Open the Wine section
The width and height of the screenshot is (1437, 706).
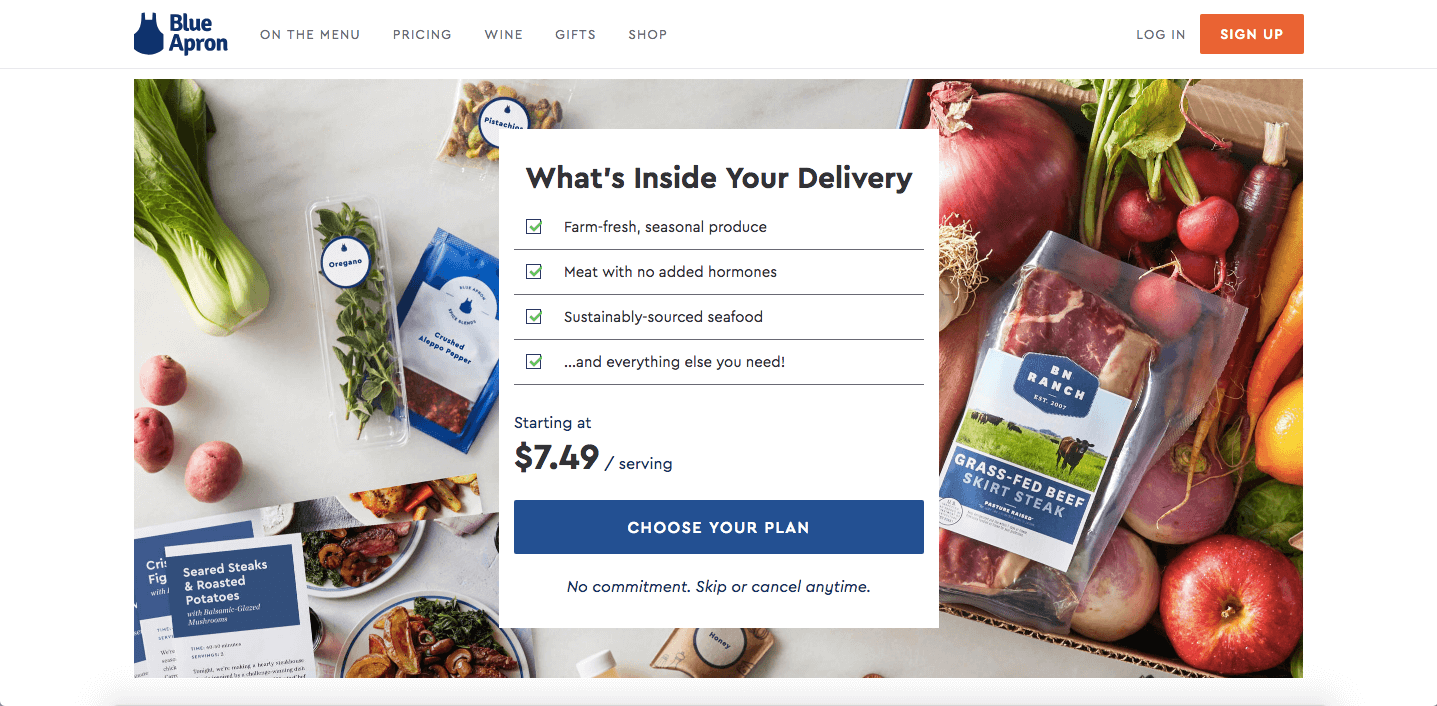click(504, 34)
